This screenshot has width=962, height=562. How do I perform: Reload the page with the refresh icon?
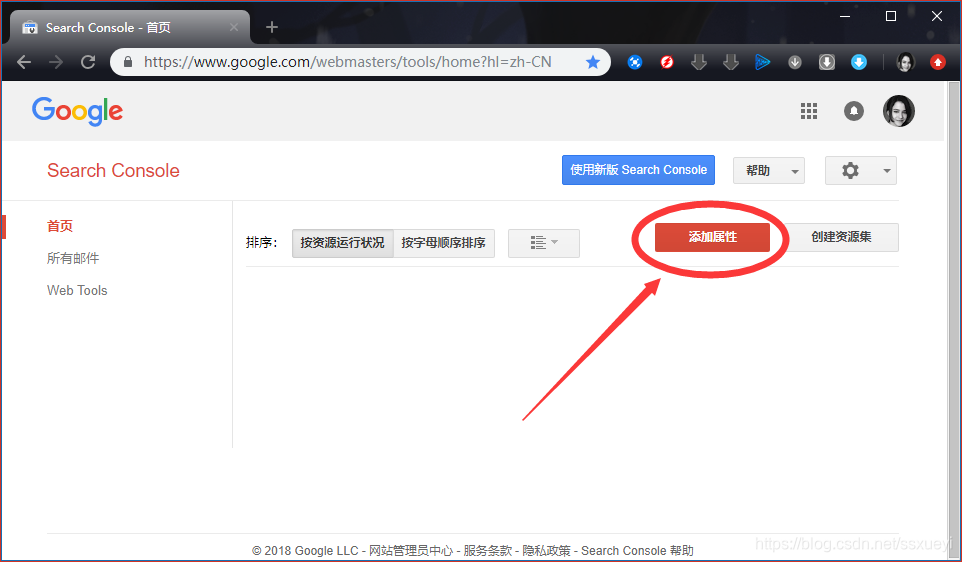pyautogui.click(x=88, y=62)
